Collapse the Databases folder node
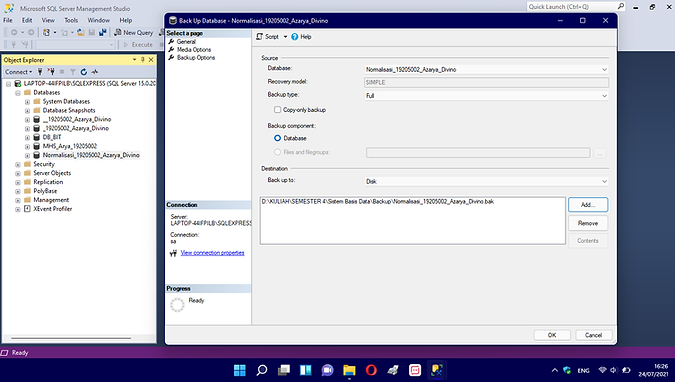Screen dimensions: 675x382 click(x=18, y=93)
